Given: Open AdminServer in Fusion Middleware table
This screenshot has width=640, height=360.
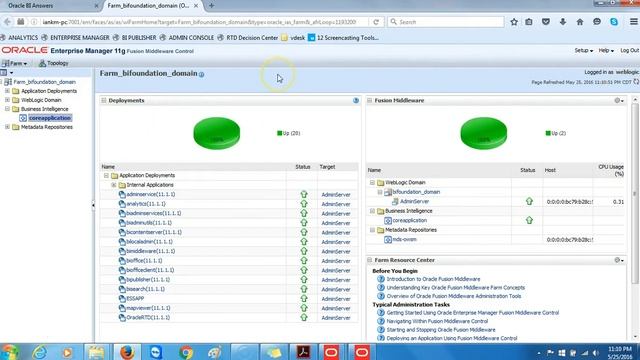Looking at the screenshot, I should [414, 201].
